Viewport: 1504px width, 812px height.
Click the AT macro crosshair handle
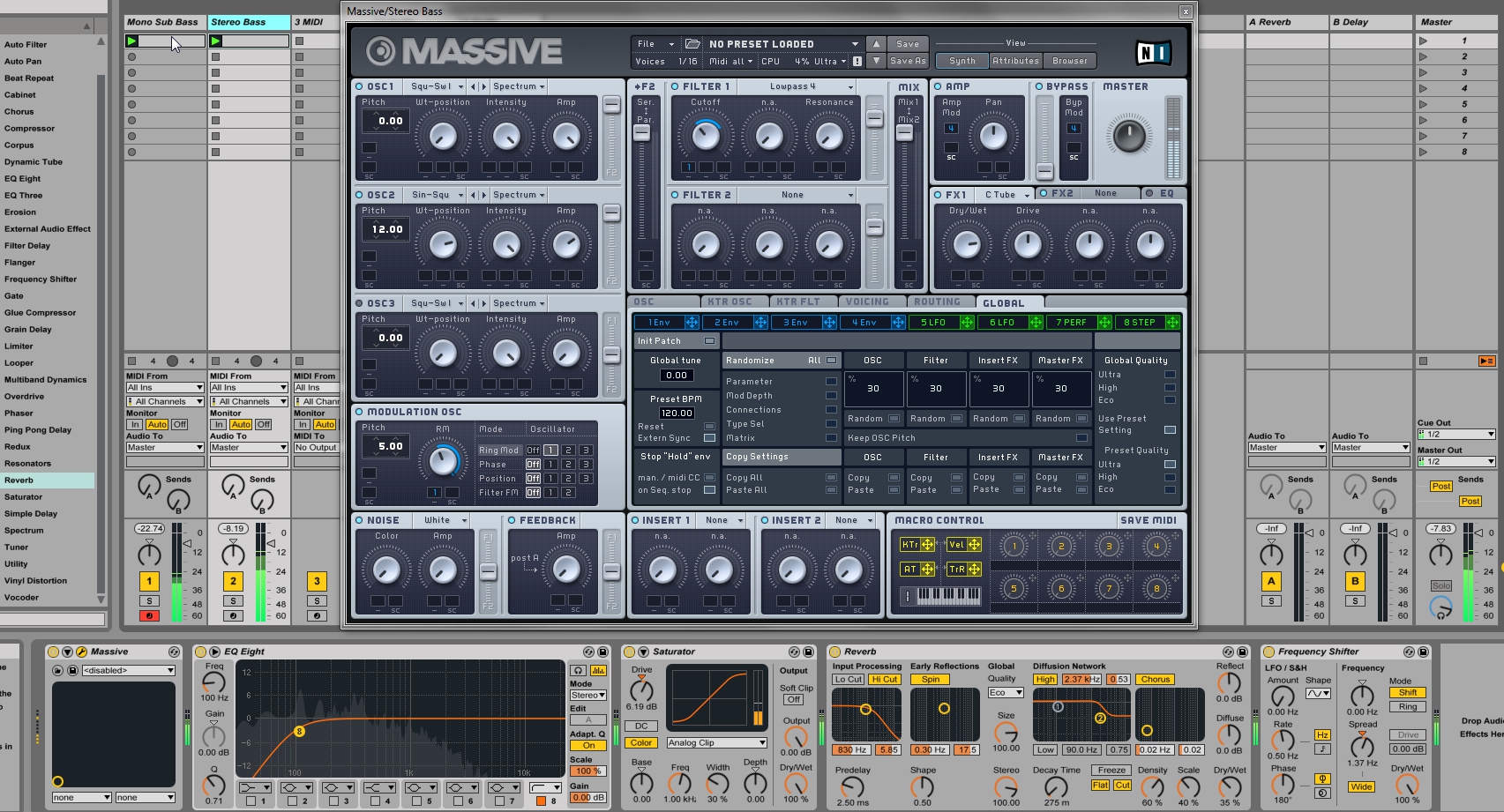tap(927, 570)
